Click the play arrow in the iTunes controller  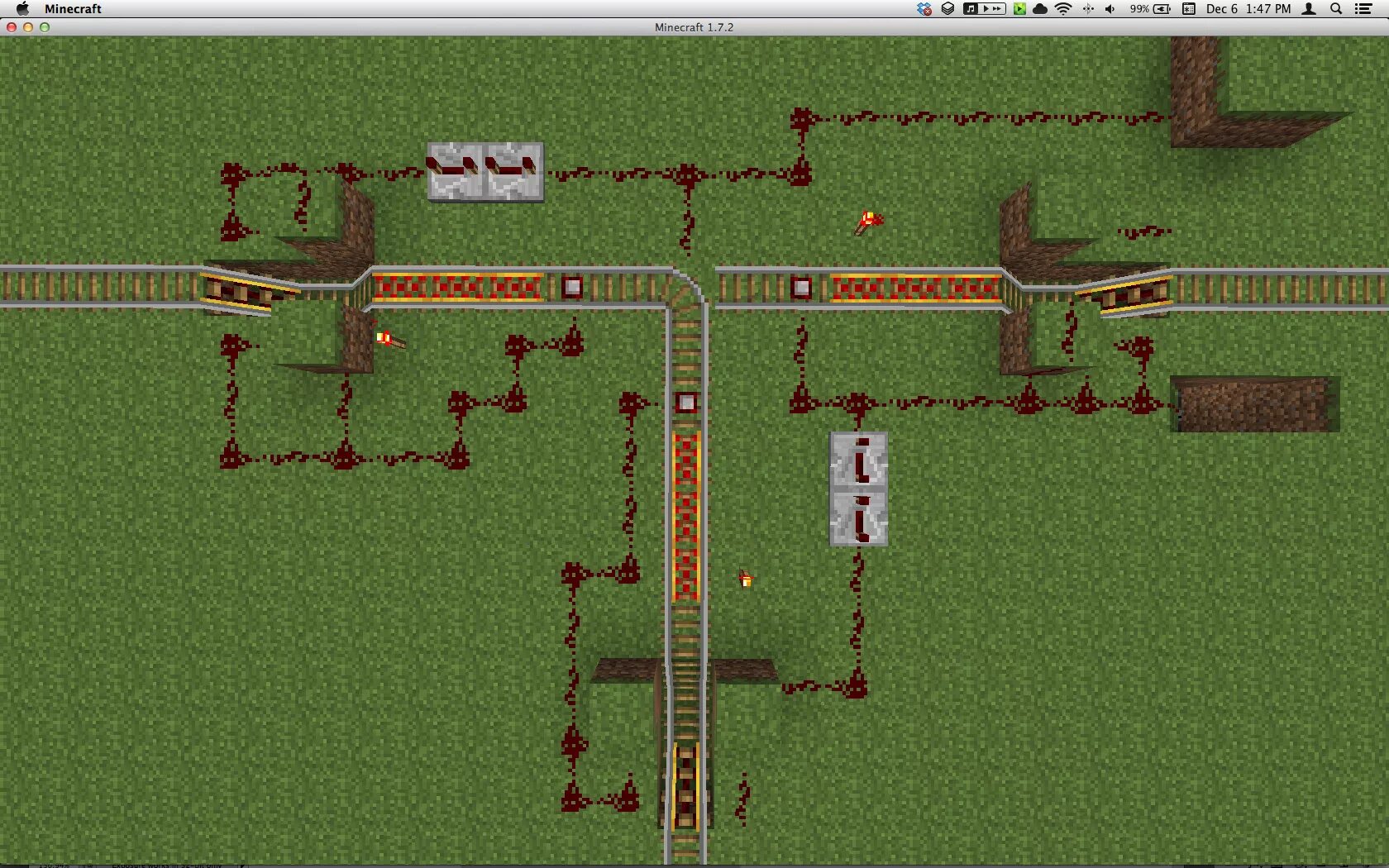(x=985, y=8)
